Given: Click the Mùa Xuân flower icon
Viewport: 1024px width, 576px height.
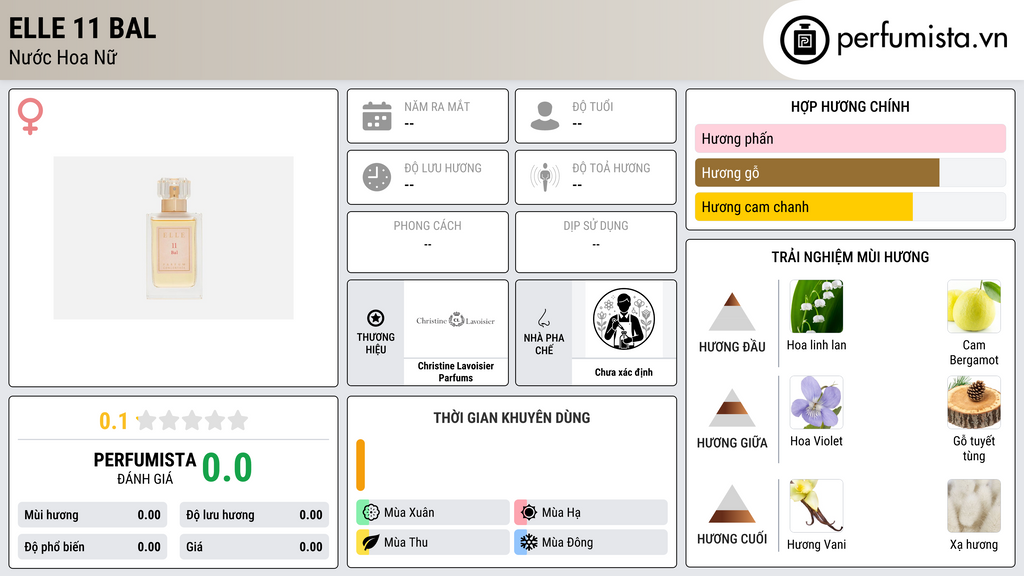Looking at the screenshot, I should tap(371, 513).
